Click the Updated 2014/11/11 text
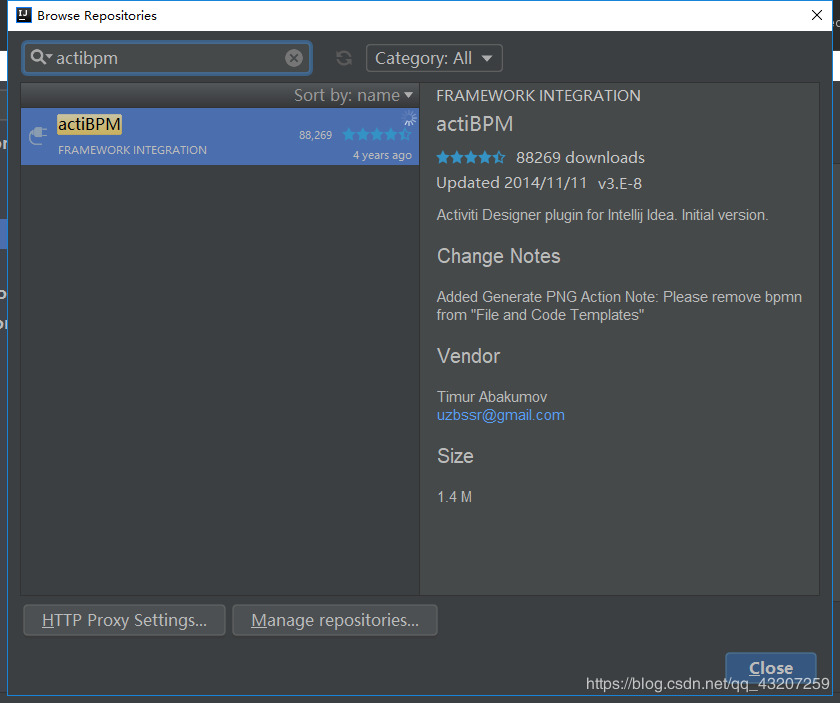 (512, 183)
